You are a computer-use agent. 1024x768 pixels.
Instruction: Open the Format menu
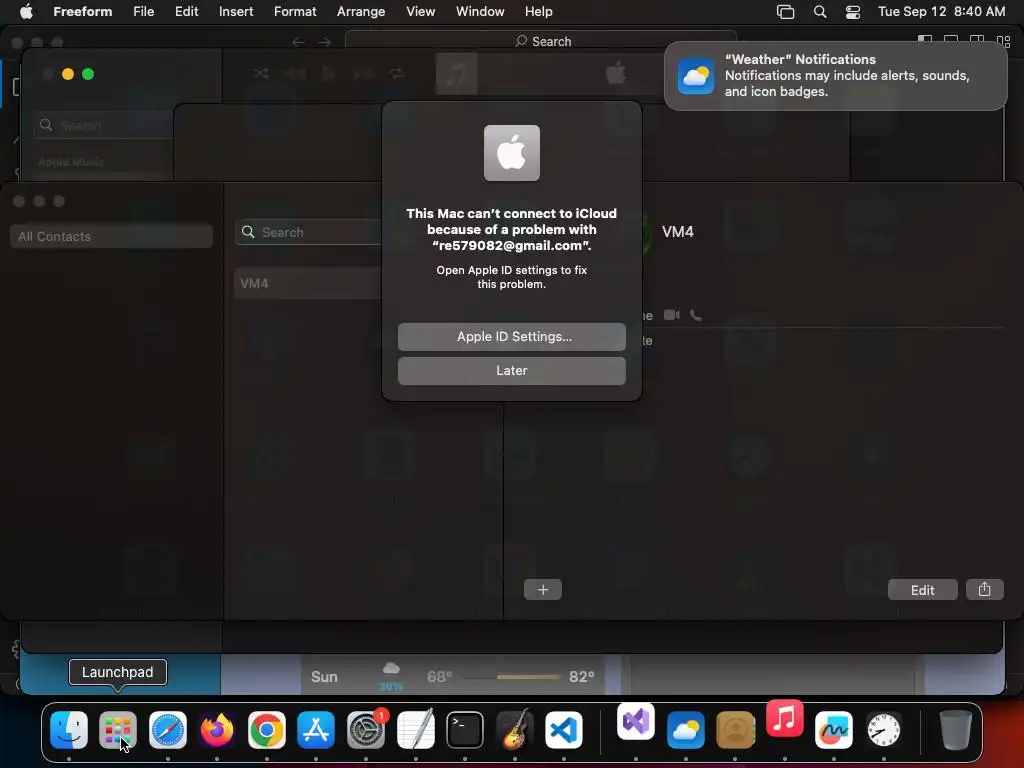click(295, 12)
